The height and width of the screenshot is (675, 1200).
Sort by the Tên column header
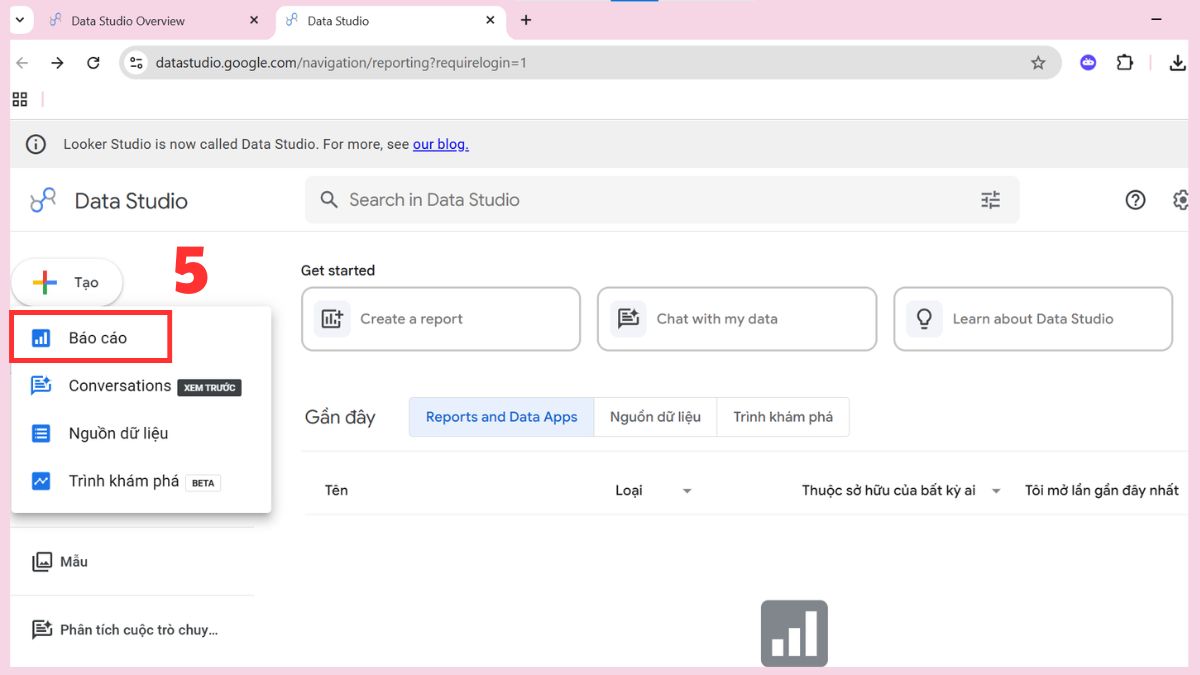[x=337, y=490]
